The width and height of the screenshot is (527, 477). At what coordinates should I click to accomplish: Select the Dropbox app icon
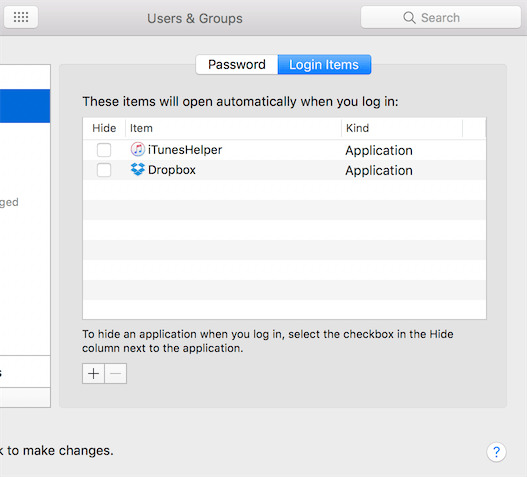(x=137, y=169)
